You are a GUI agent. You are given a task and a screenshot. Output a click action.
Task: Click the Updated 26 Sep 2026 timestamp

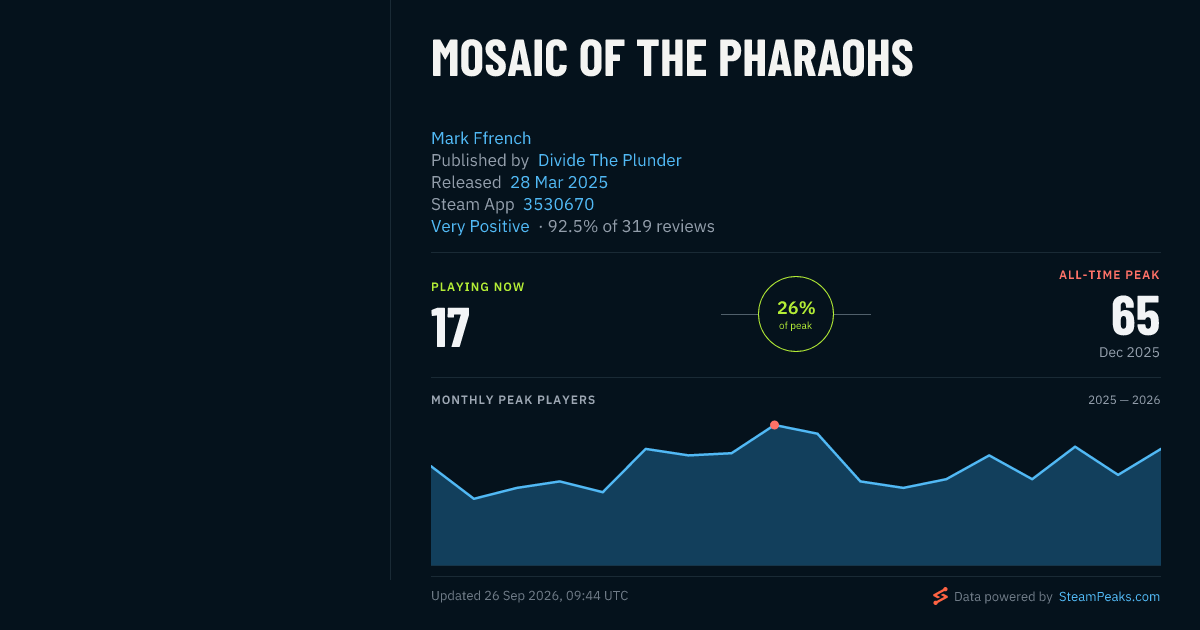coord(530,596)
